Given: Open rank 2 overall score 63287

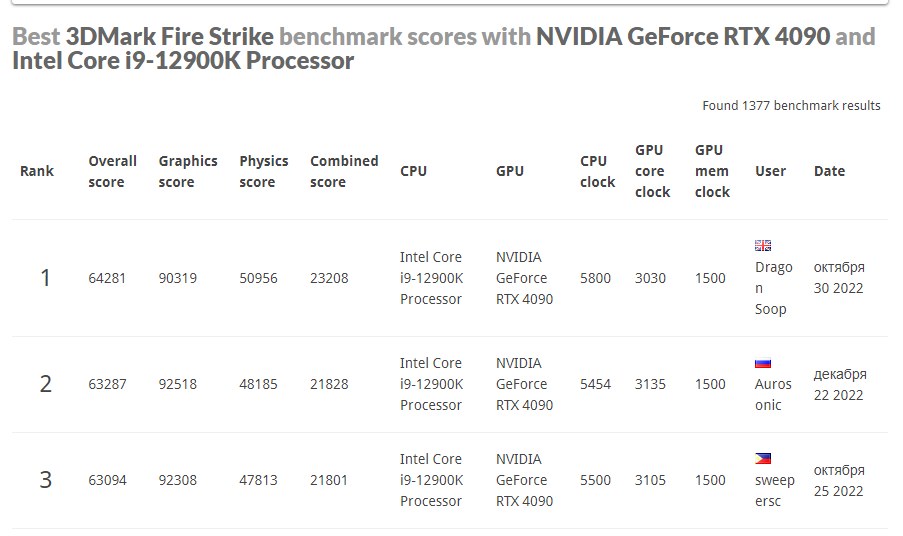Looking at the screenshot, I should 107,384.
